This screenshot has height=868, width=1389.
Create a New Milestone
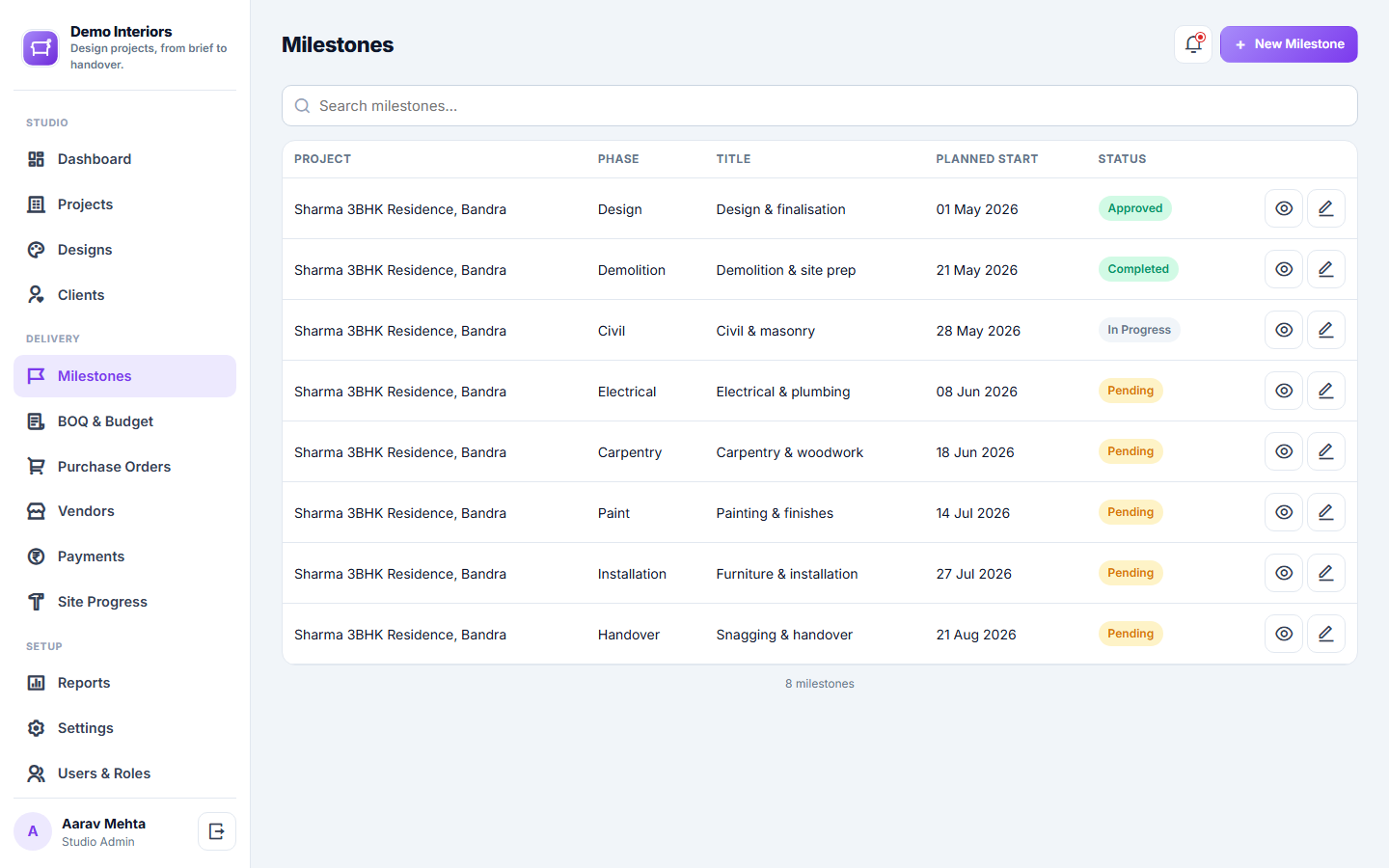1289,44
